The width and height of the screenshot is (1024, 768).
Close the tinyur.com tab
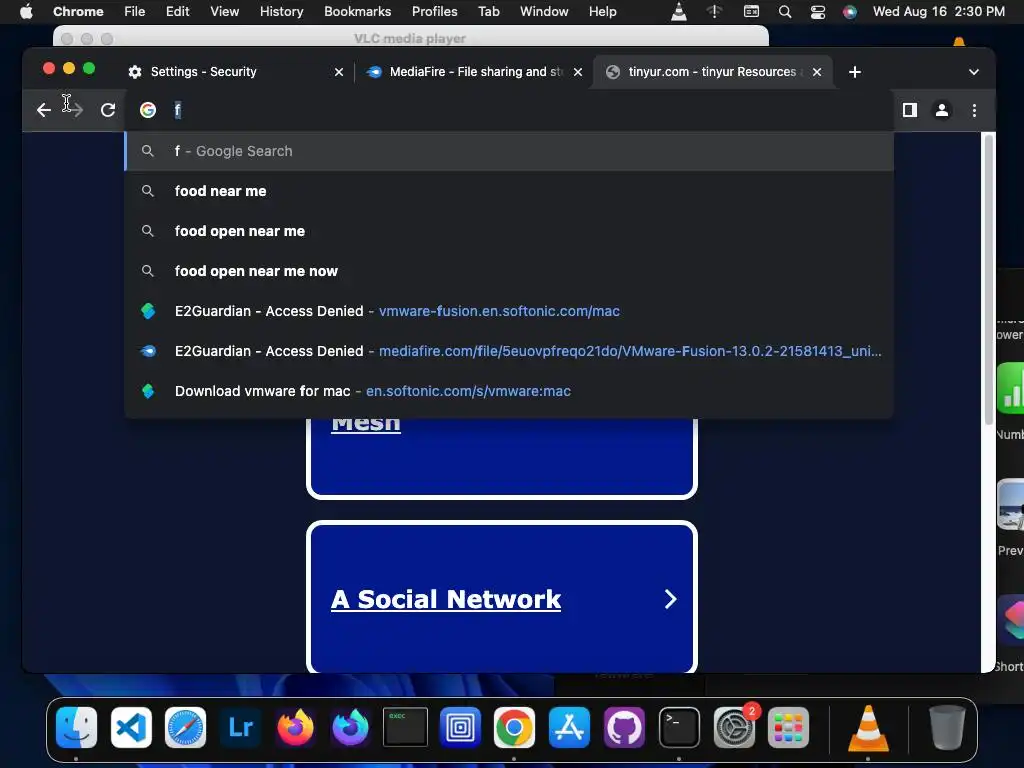816,72
